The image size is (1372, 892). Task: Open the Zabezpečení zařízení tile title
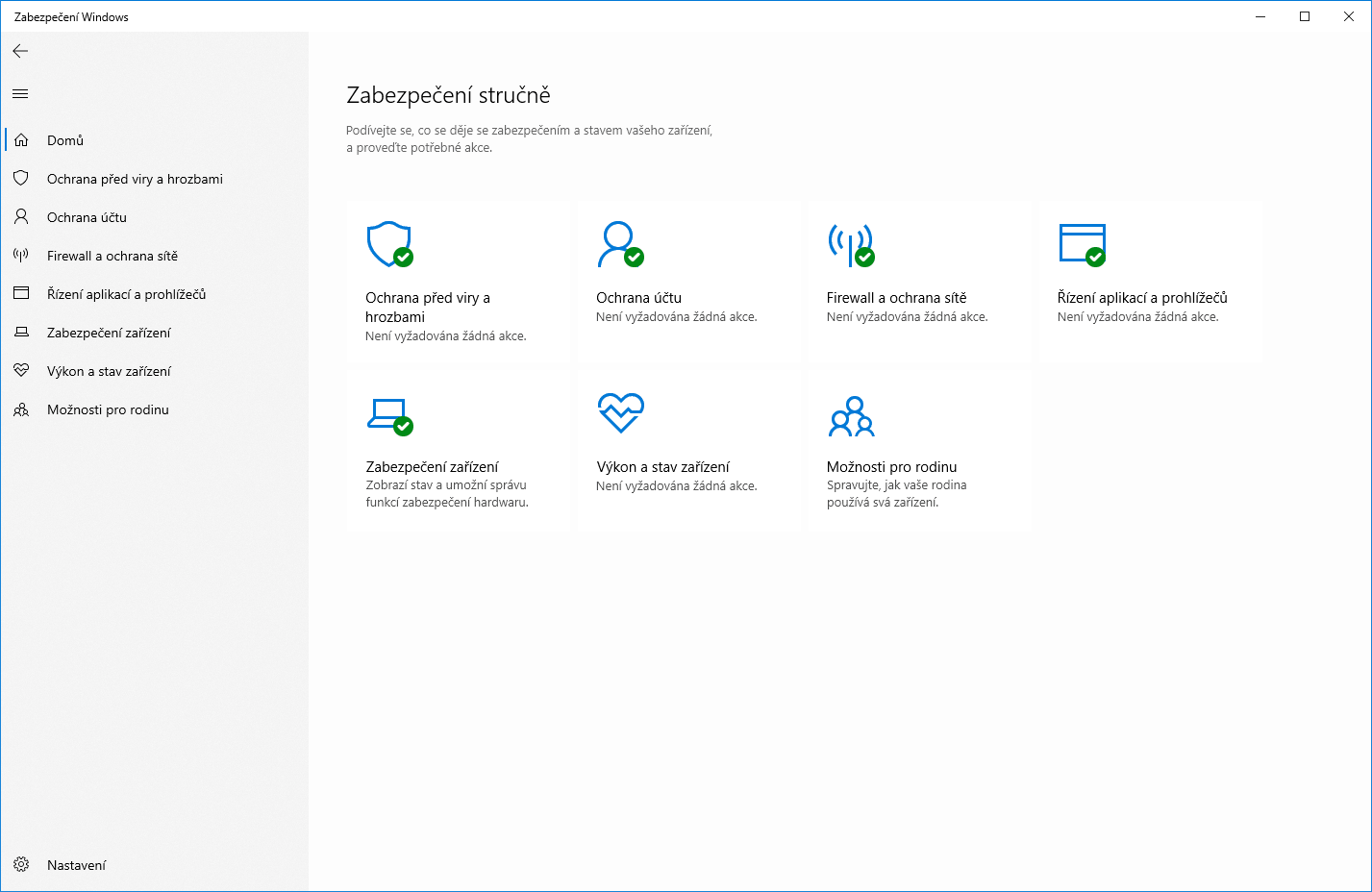point(432,467)
